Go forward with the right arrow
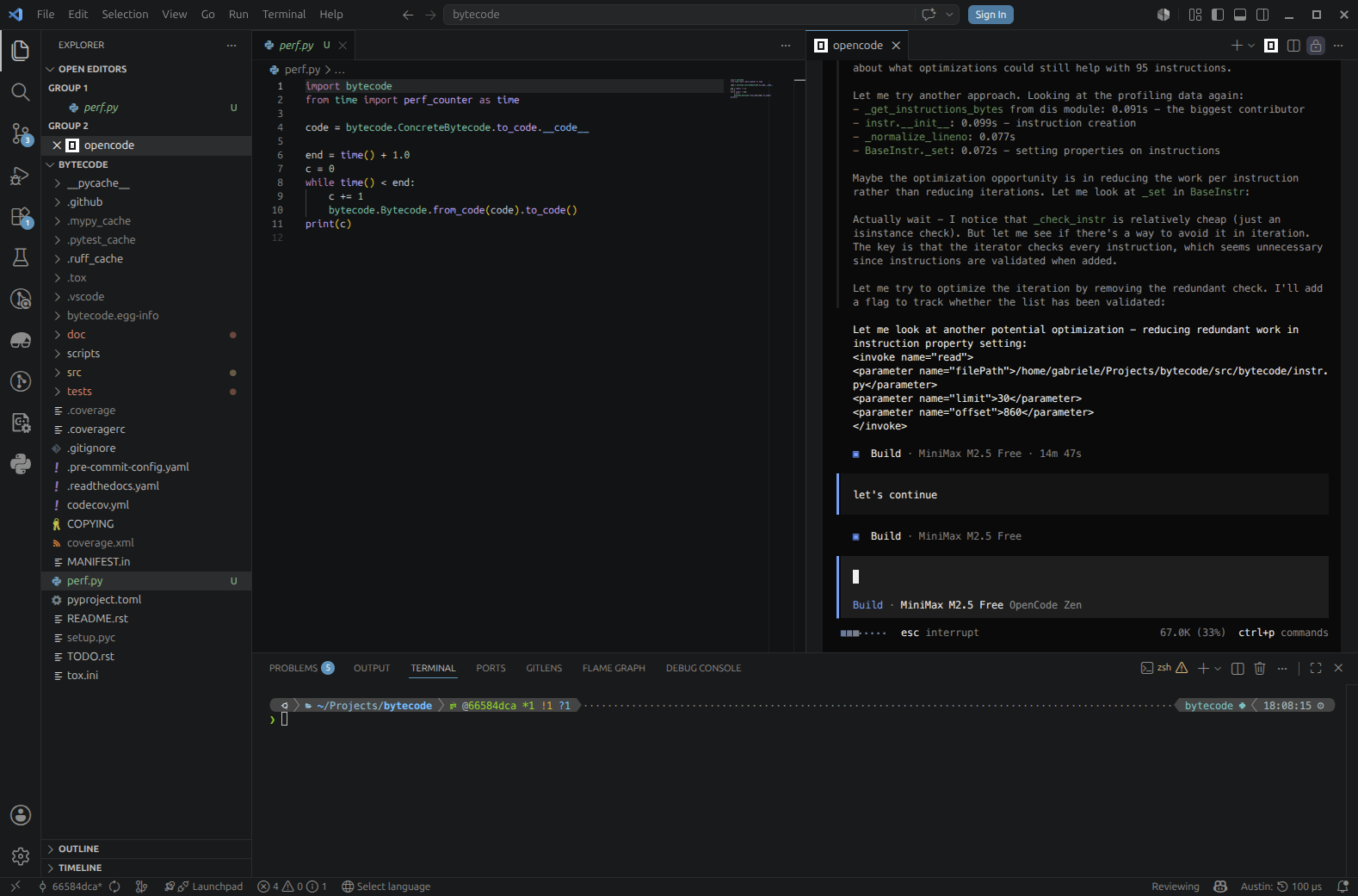This screenshot has height=896, width=1358. tap(430, 15)
